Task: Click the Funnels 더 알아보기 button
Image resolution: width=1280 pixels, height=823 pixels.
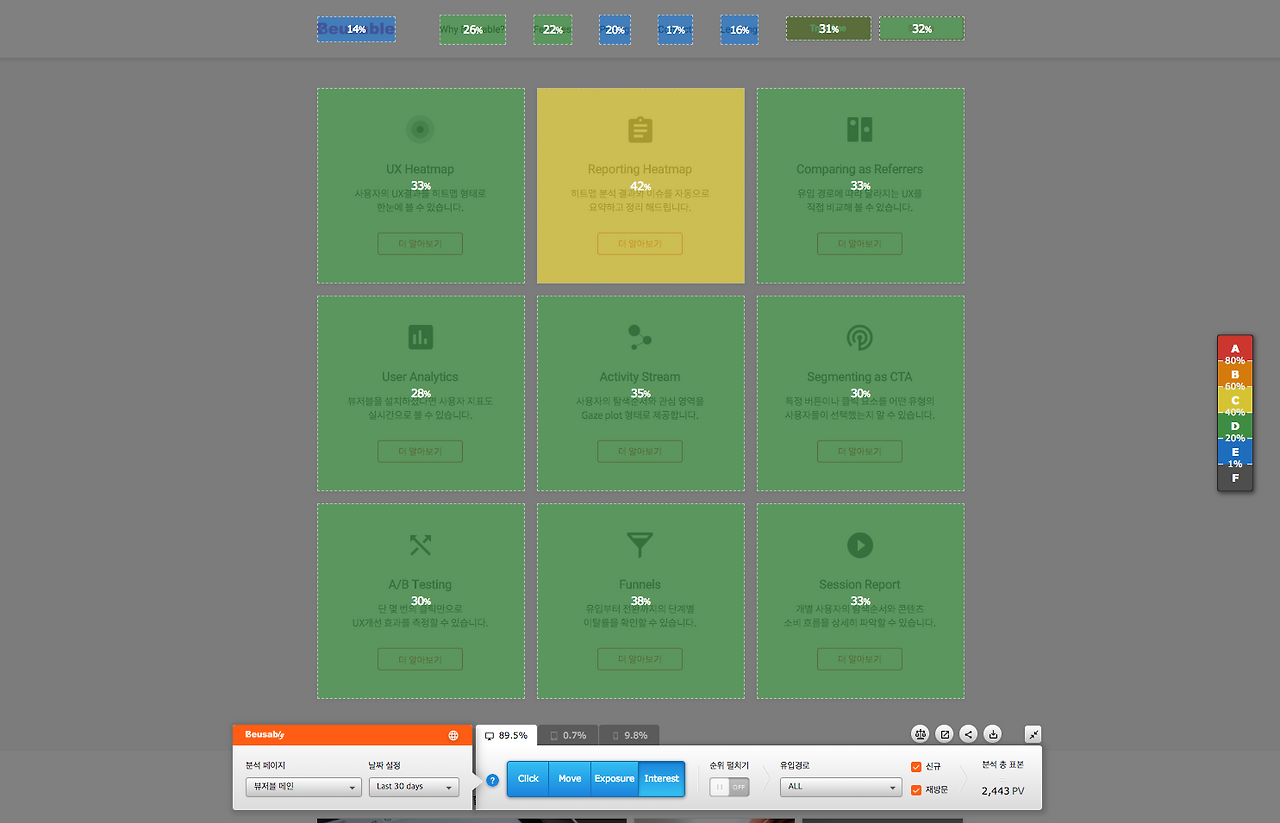Action: 640,659
